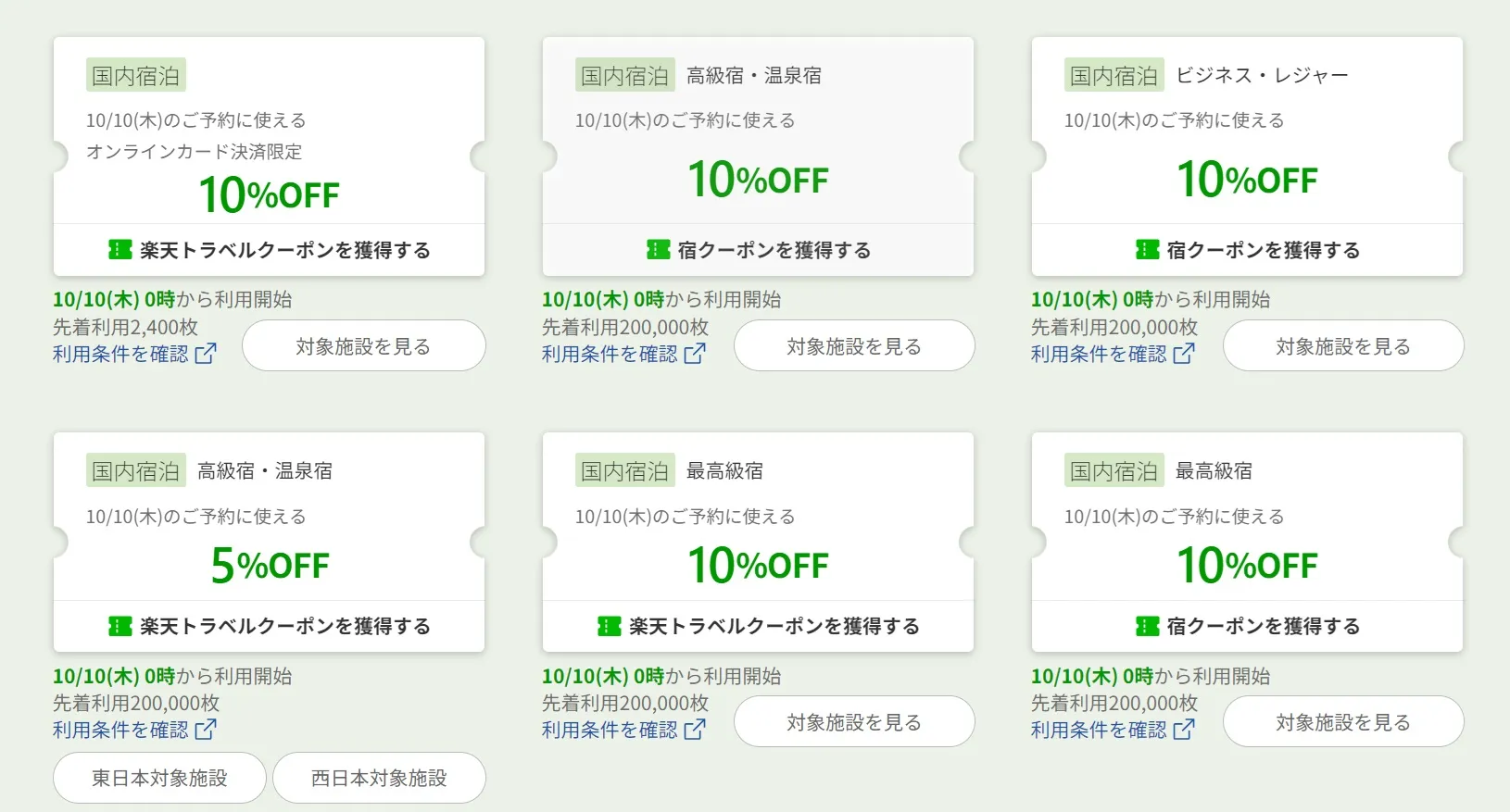Click external-link icon below ビジネス・レジャー card
The height and width of the screenshot is (812, 1510).
(x=1184, y=354)
